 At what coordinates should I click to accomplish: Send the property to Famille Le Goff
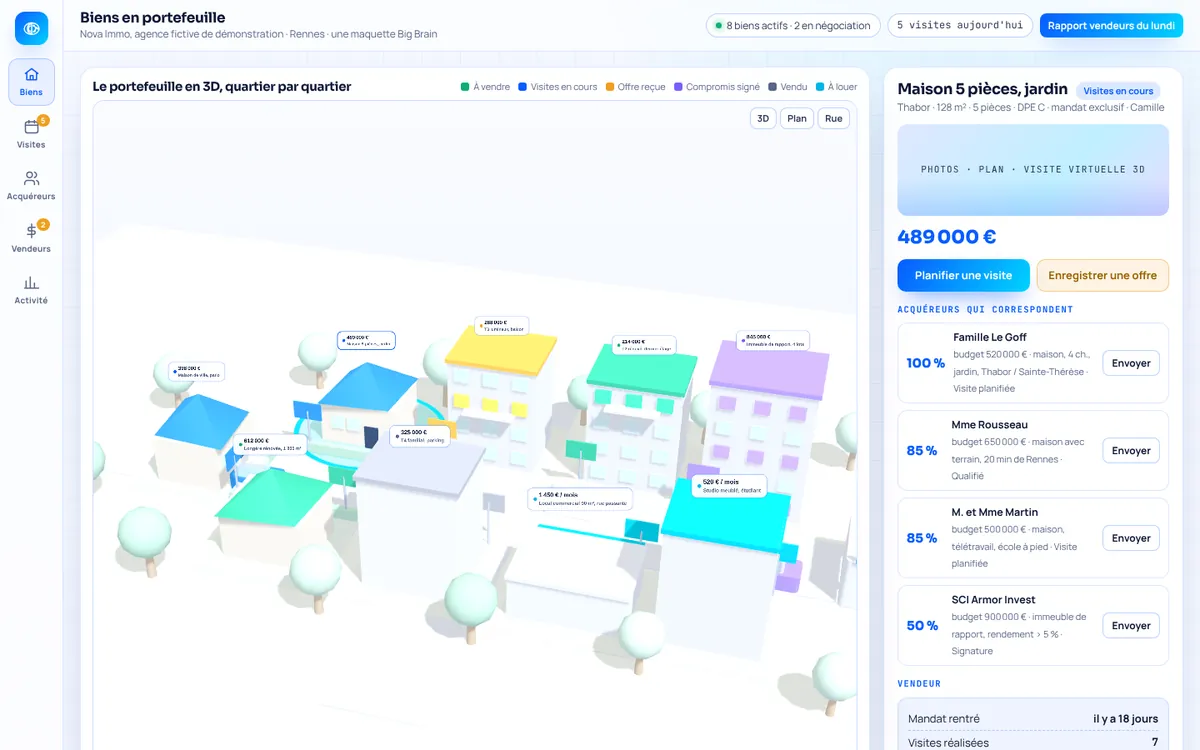pyautogui.click(x=1131, y=363)
